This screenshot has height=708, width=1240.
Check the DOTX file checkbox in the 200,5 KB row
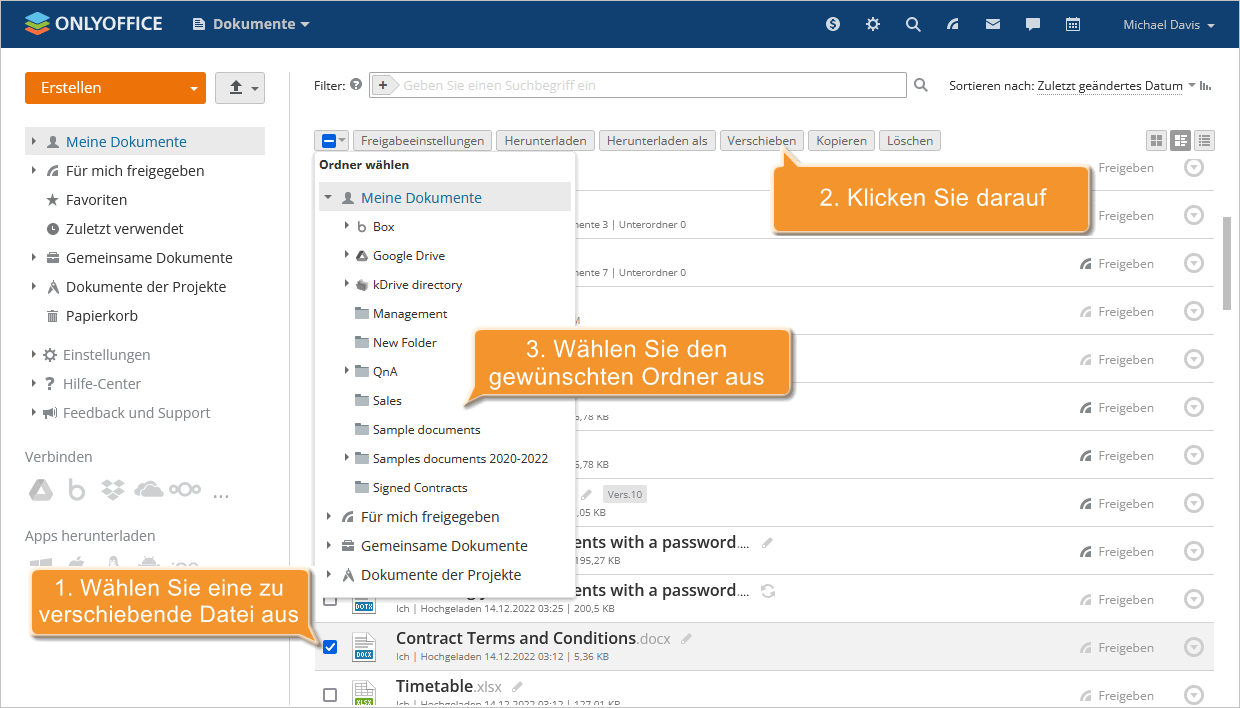pos(330,599)
